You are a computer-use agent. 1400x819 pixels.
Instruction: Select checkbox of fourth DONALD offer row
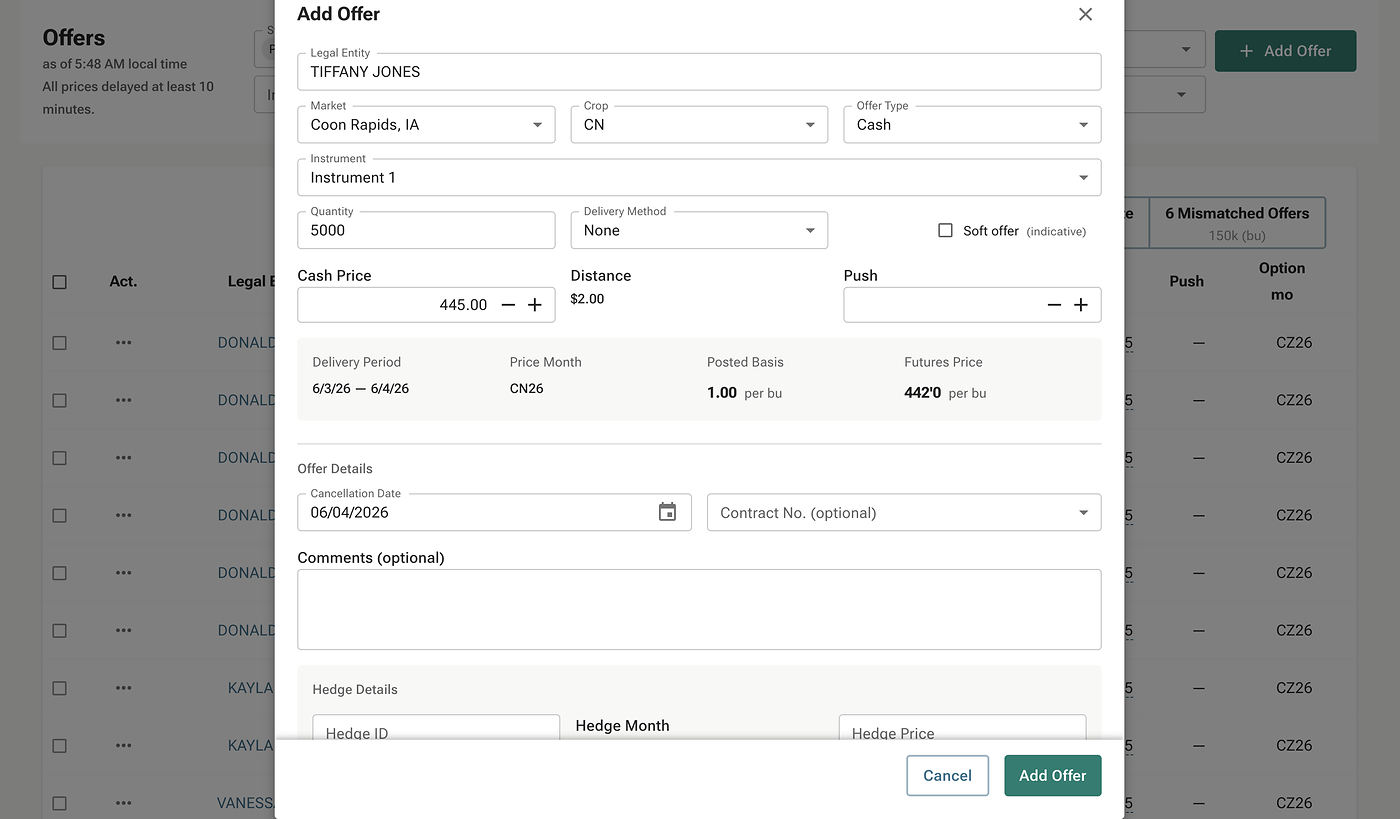click(x=59, y=515)
